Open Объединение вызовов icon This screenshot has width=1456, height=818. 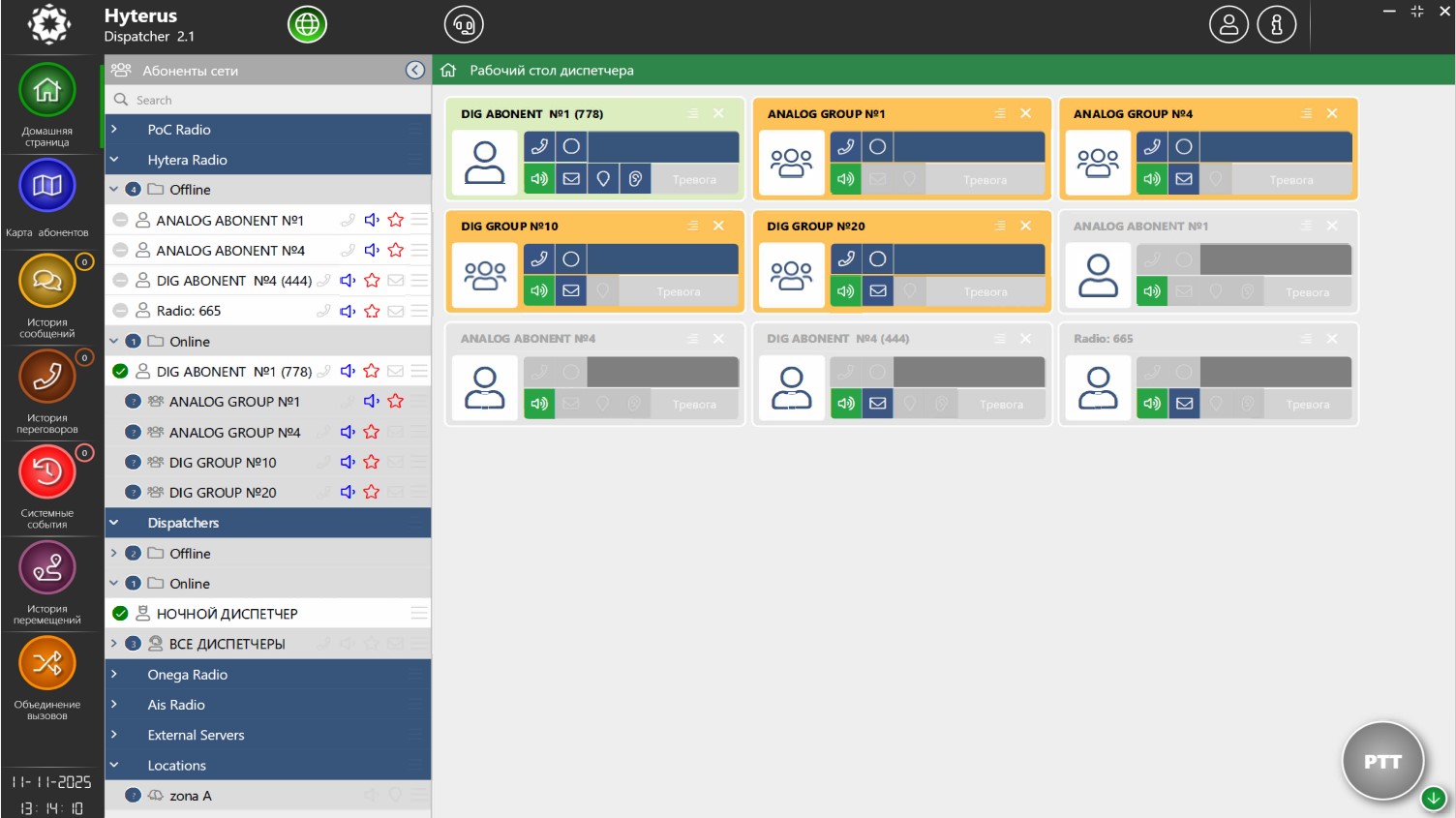(46, 663)
